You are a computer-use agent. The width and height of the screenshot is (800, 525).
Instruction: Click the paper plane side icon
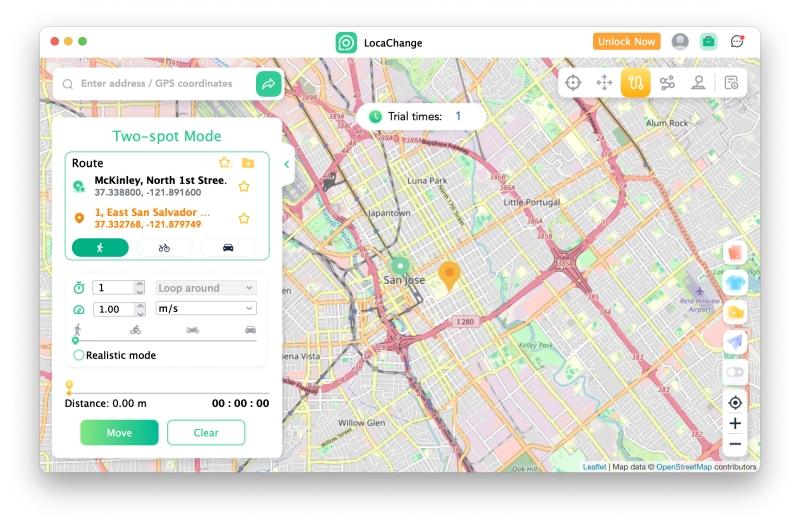coord(735,342)
